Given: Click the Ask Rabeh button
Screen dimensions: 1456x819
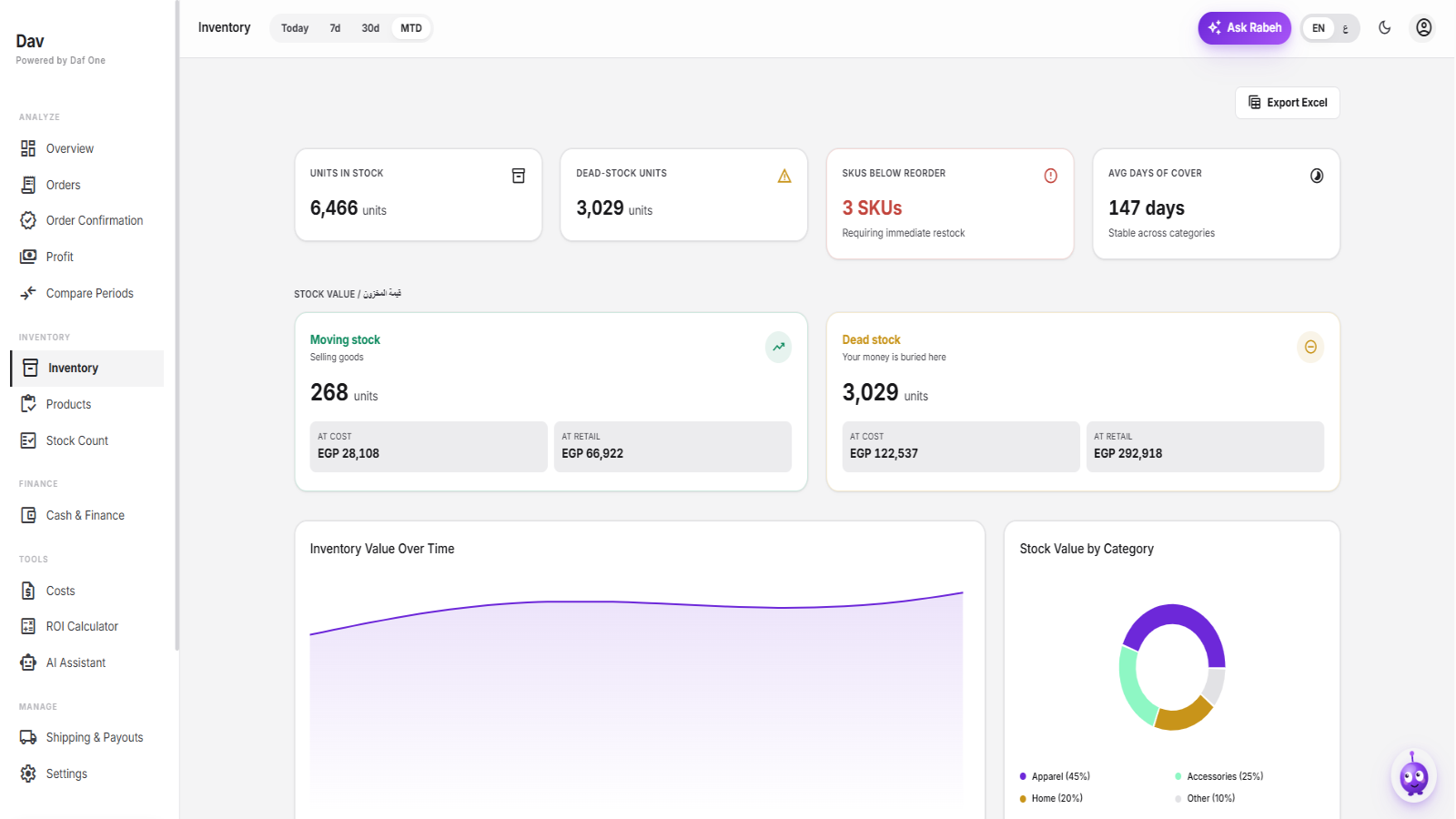Looking at the screenshot, I should click(1244, 28).
